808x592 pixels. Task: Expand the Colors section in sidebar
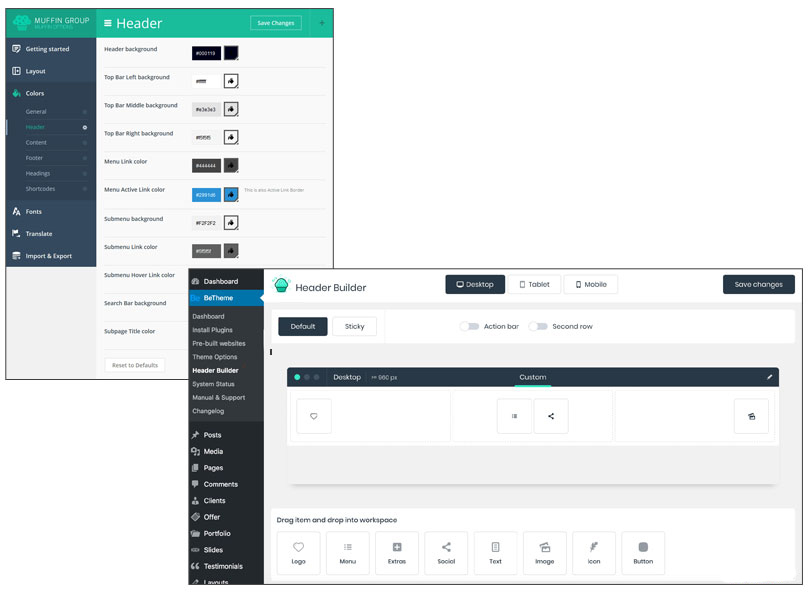[x=35, y=93]
